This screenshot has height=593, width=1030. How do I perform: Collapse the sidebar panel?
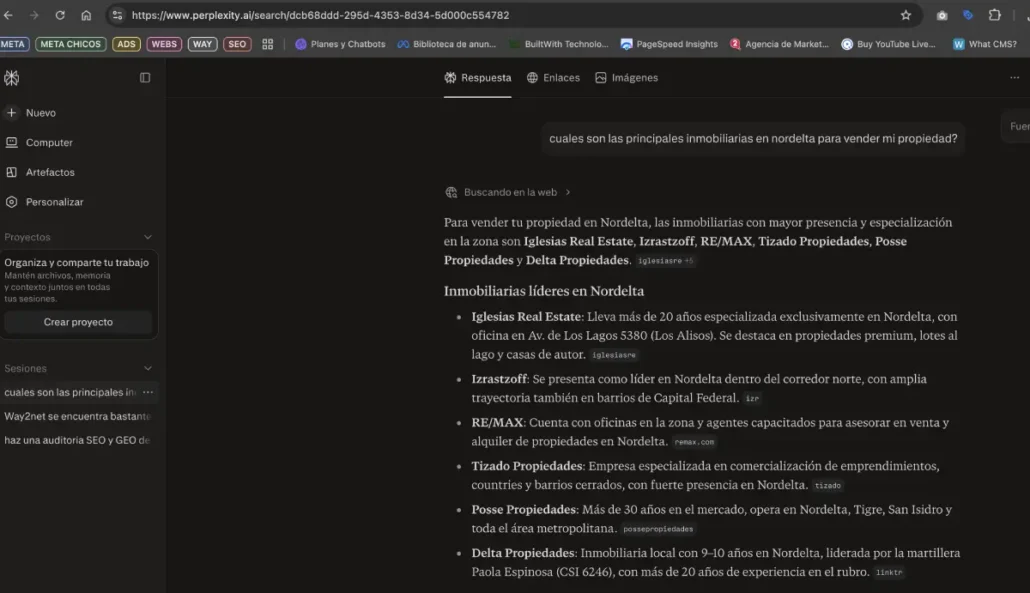(x=145, y=77)
